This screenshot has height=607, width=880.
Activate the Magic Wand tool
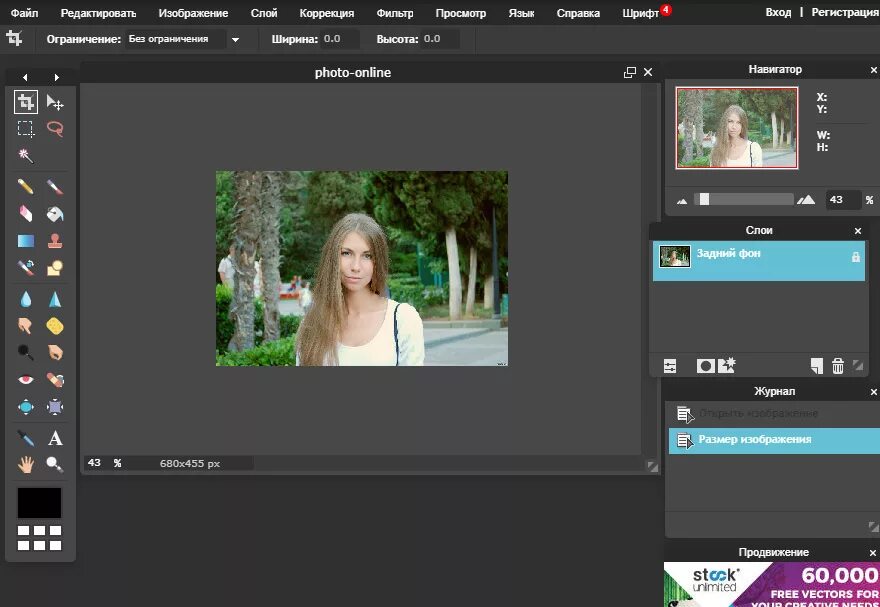tap(26, 155)
